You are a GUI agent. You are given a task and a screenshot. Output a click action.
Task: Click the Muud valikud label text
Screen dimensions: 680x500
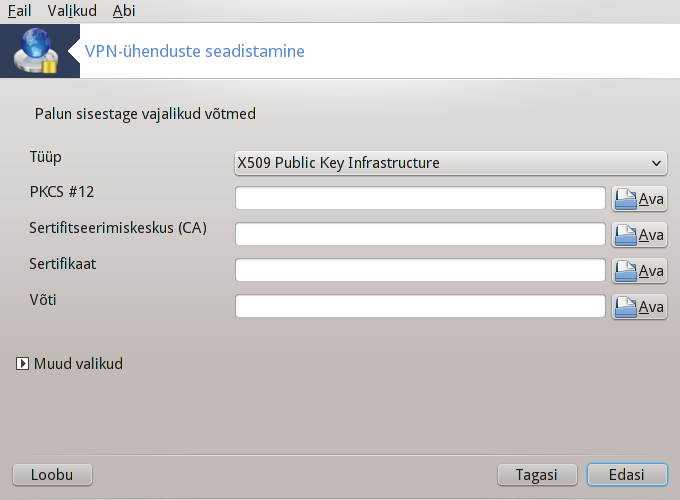(x=78, y=363)
